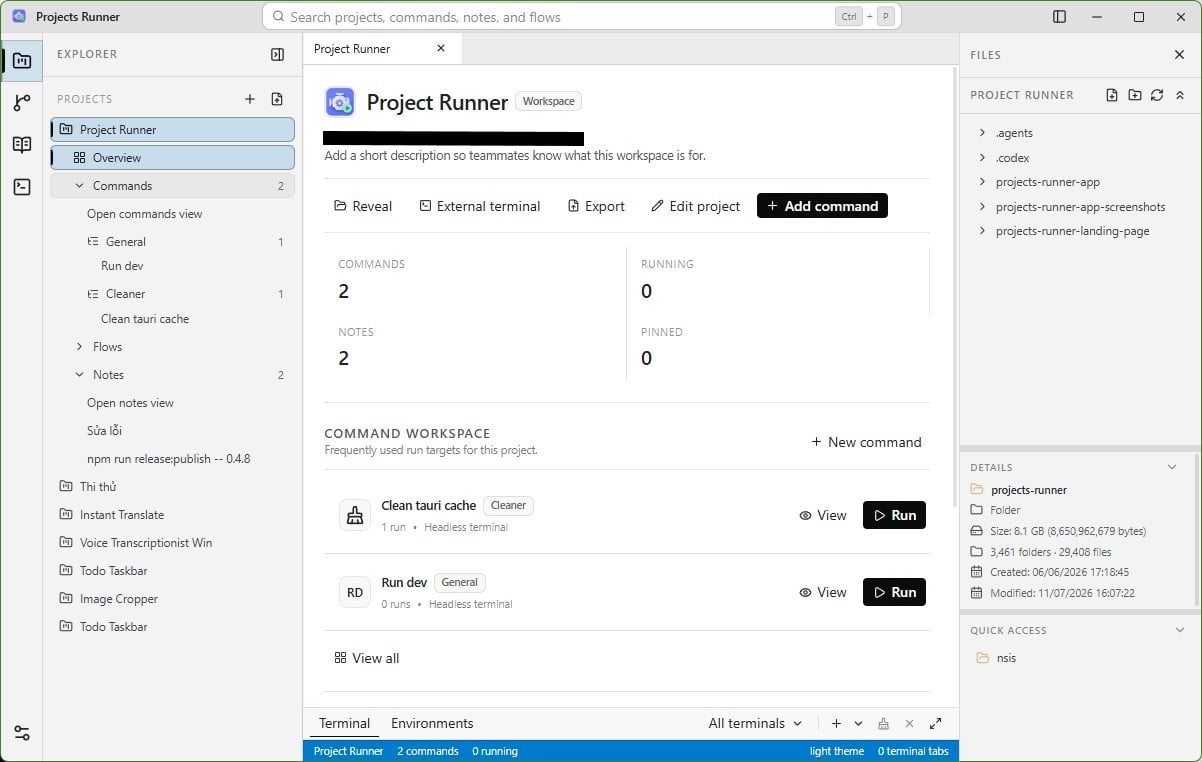Viewport: 1202px width, 762px height.
Task: Open new terminal options dropdown arrow
Action: point(860,724)
